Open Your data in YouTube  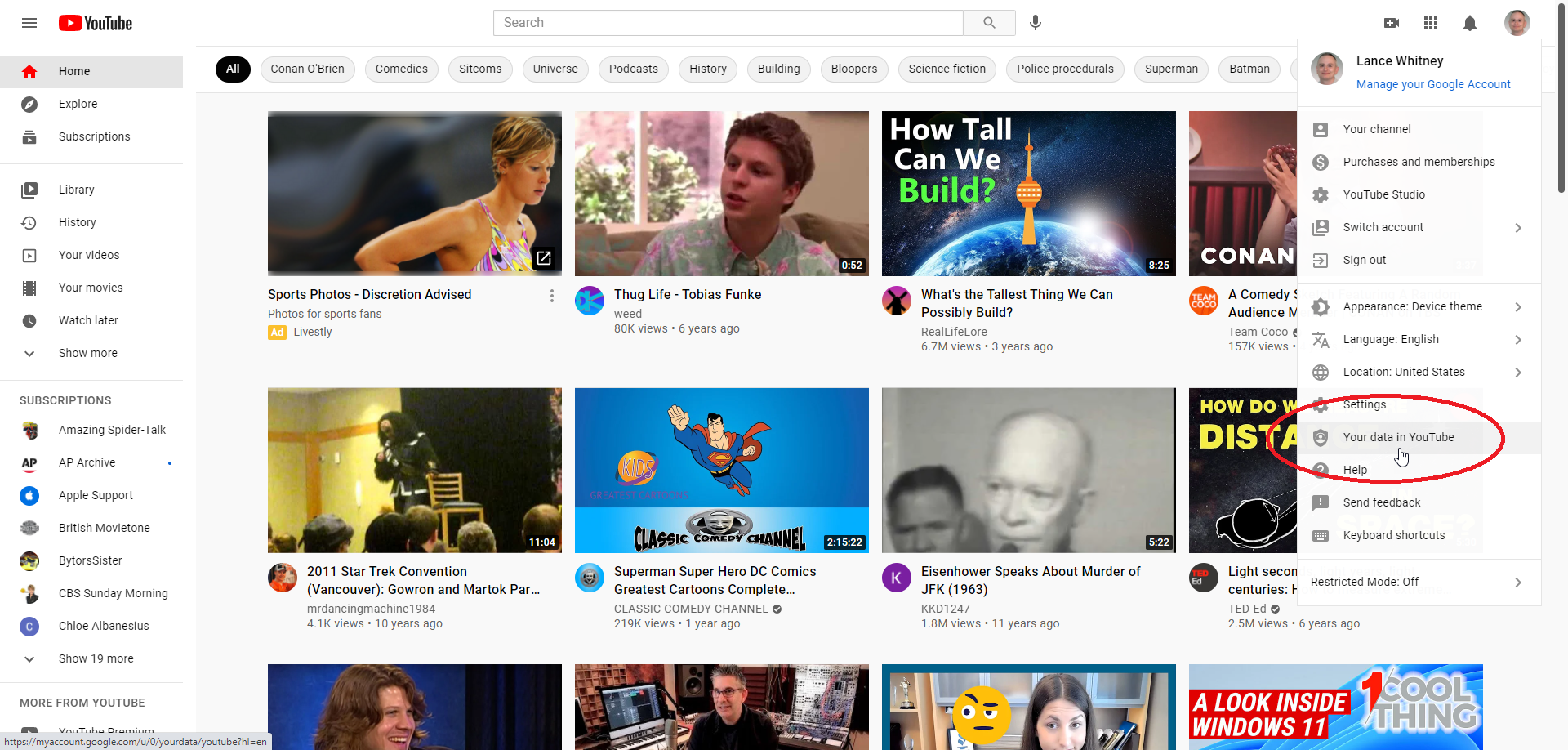(x=1419, y=437)
